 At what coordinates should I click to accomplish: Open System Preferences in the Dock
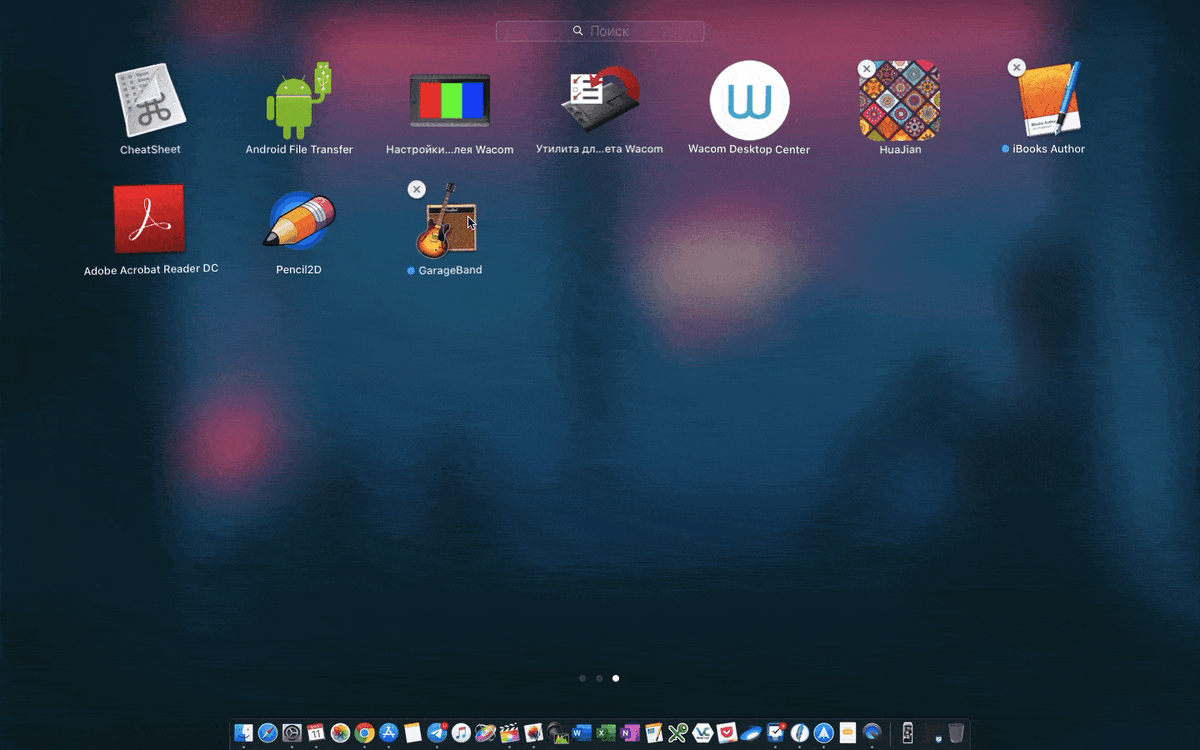(x=292, y=733)
